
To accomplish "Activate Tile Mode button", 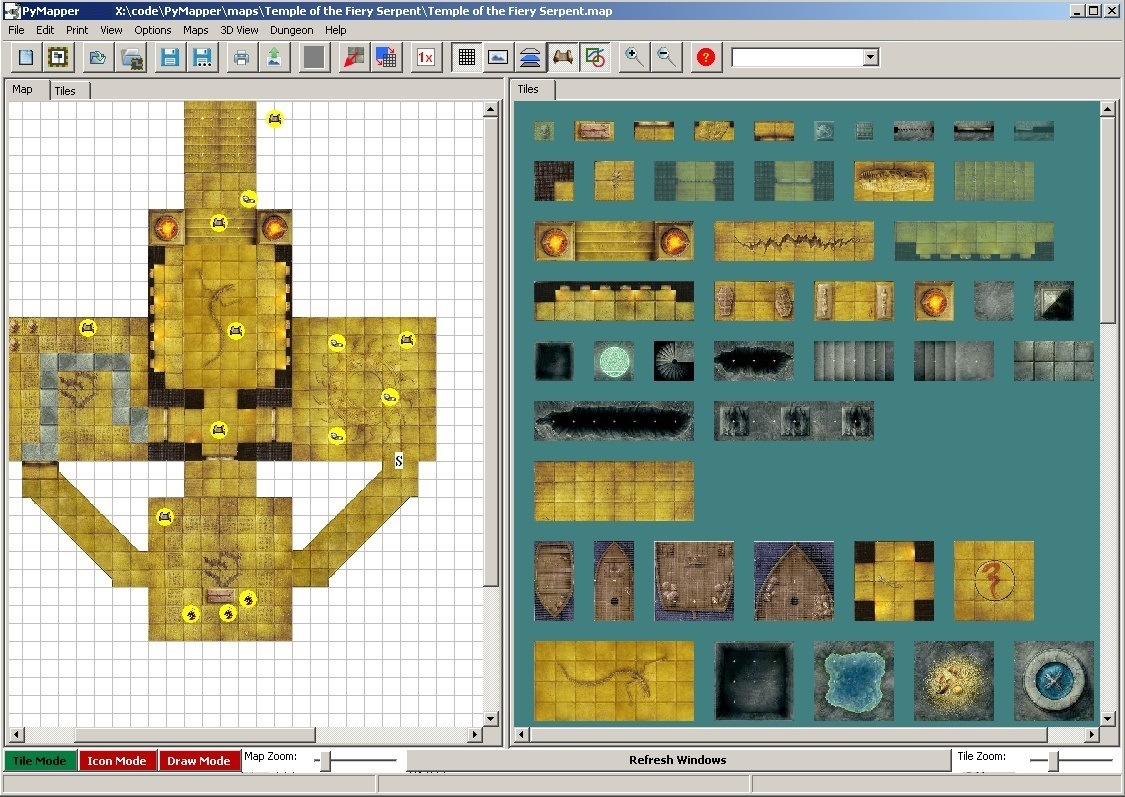I will (39, 760).
